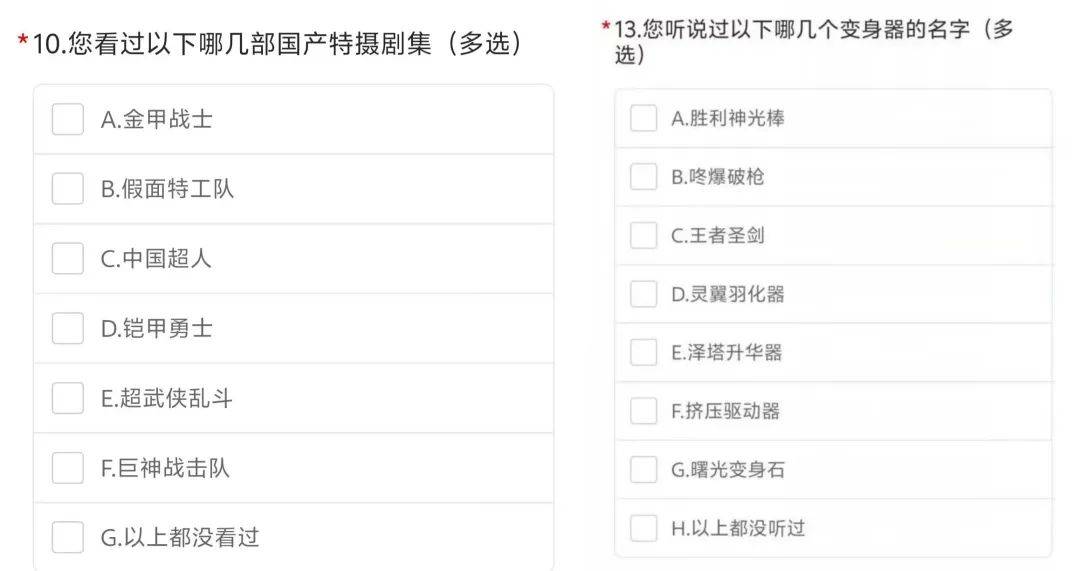Check the box for B.咚爆破枪
Viewport: 1080px width, 571px height.
(x=643, y=176)
